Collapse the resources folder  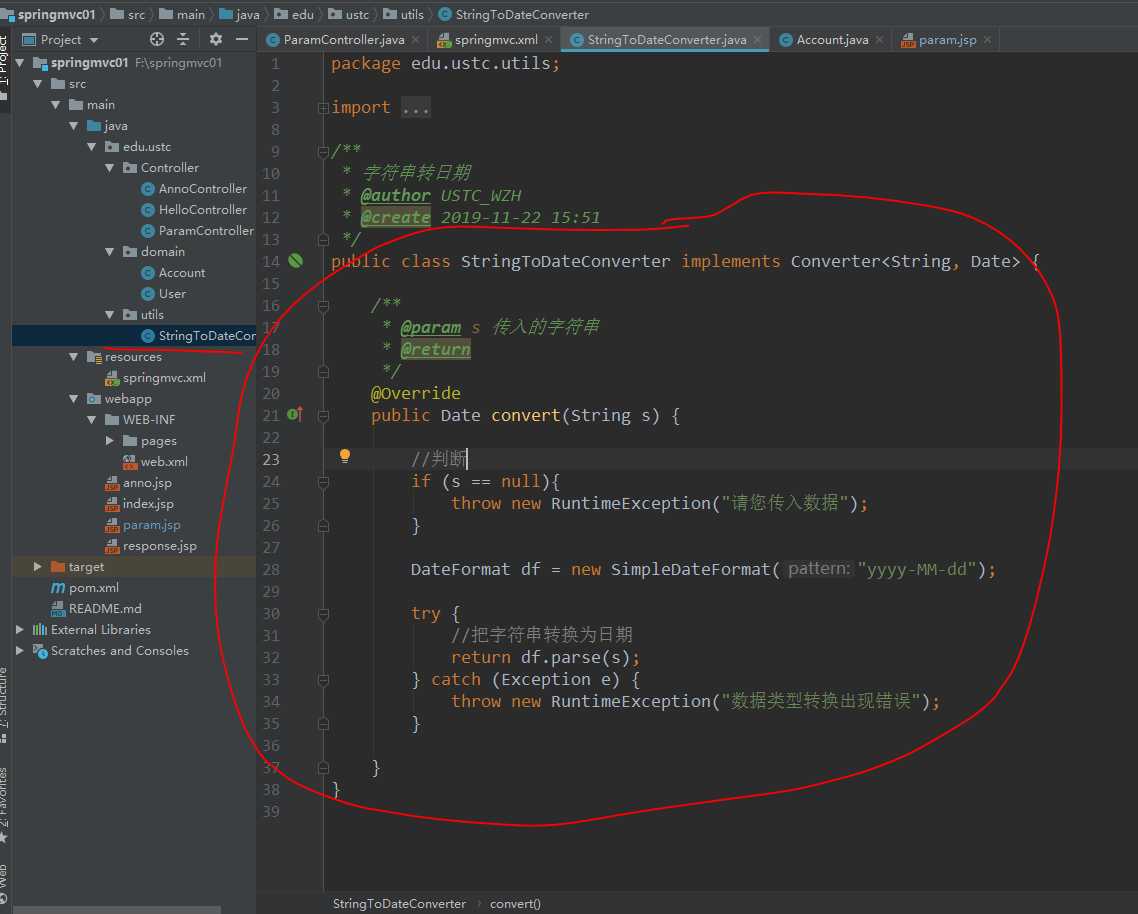pos(74,356)
